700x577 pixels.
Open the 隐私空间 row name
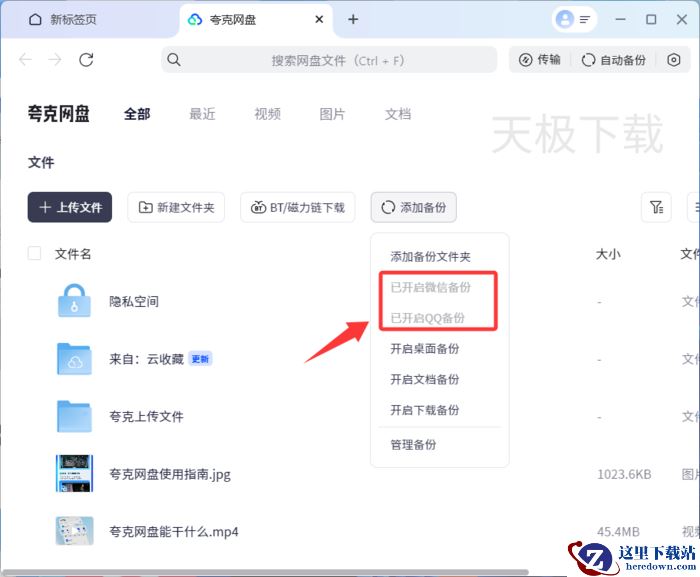(x=134, y=301)
